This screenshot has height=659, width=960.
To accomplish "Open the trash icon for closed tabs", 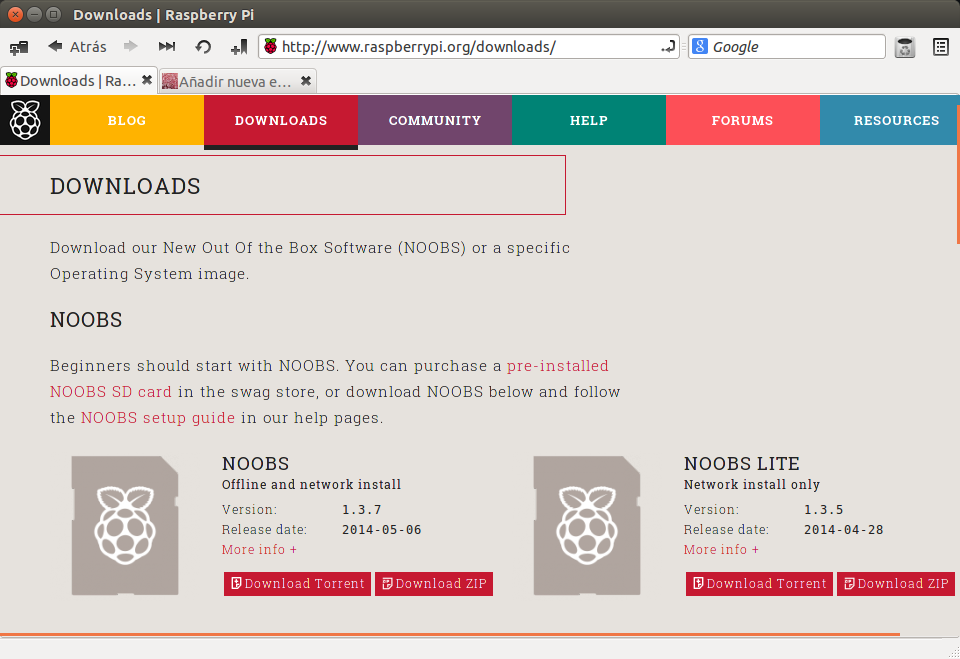I will click(905, 47).
